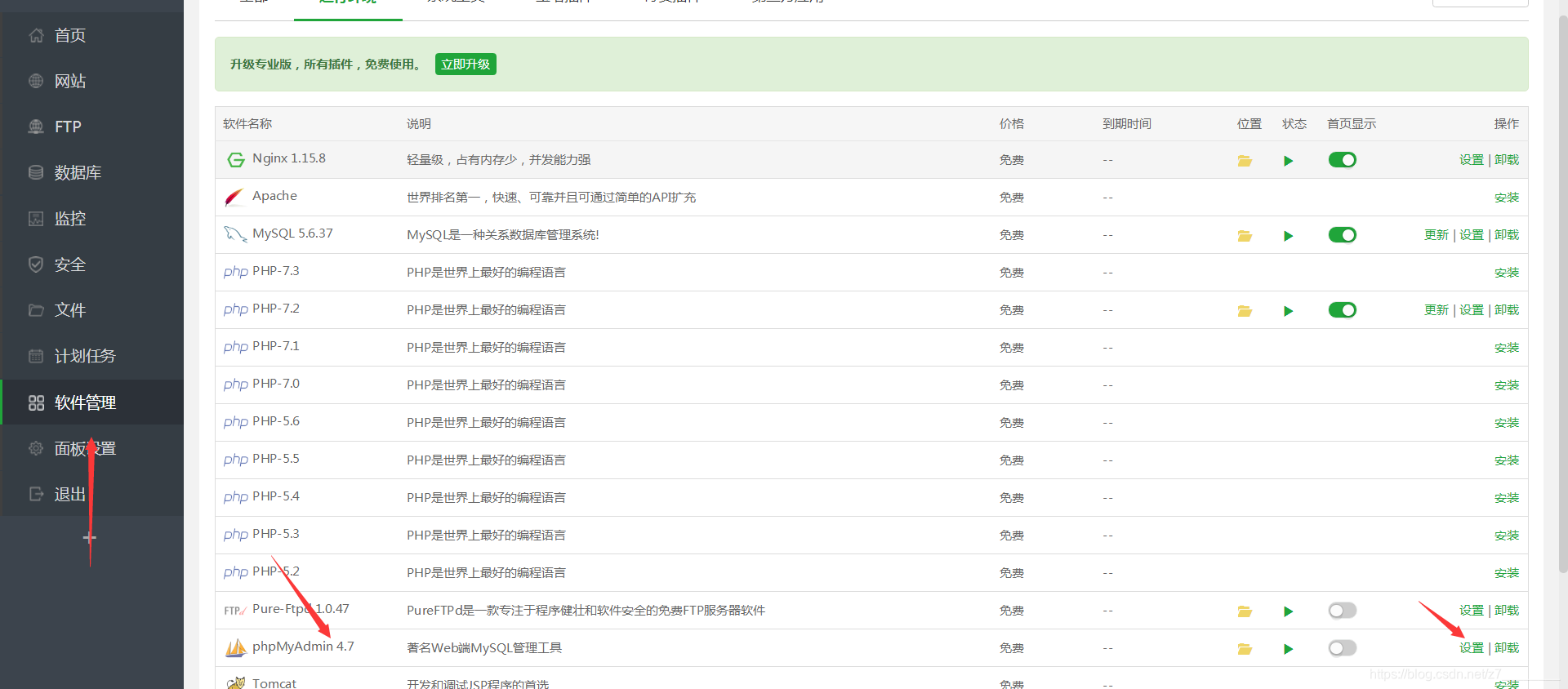This screenshot has height=689, width=1568.
Task: Click the 退出 logout sidebar item
Action: click(91, 494)
